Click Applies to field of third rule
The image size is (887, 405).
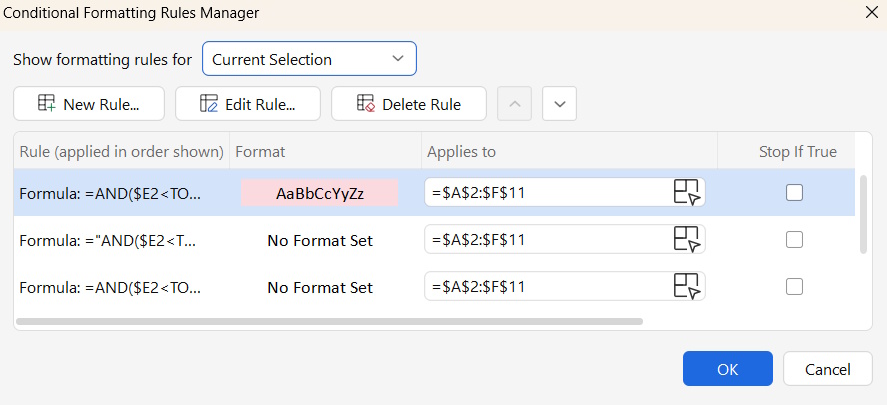pos(565,286)
